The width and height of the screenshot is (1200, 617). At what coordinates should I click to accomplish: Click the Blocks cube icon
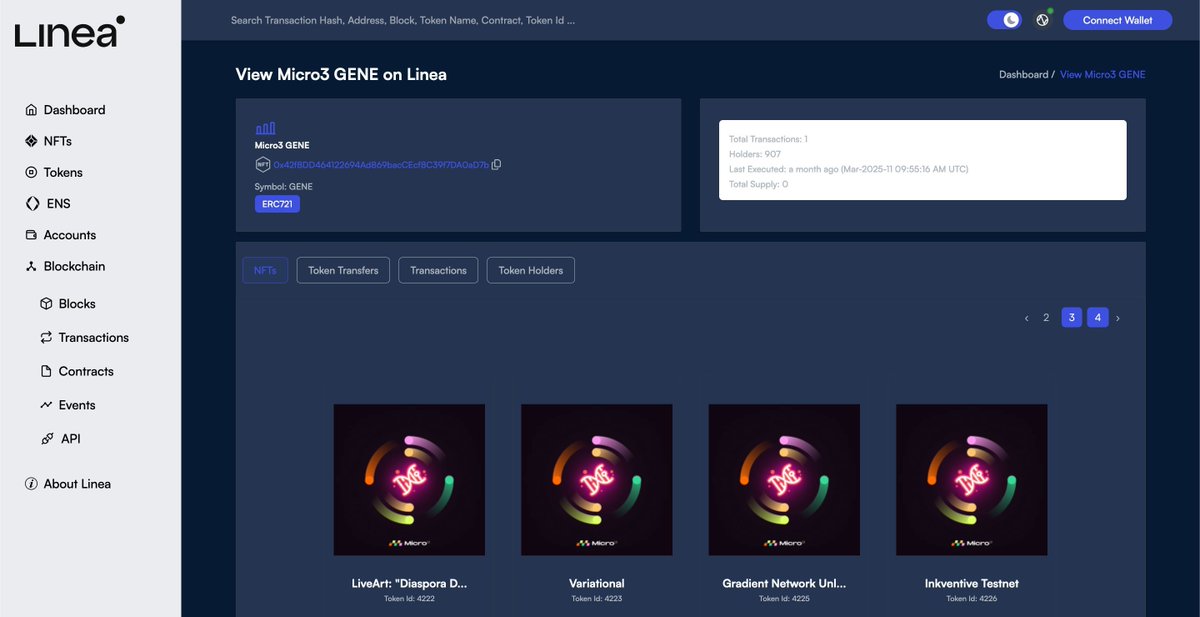(46, 304)
